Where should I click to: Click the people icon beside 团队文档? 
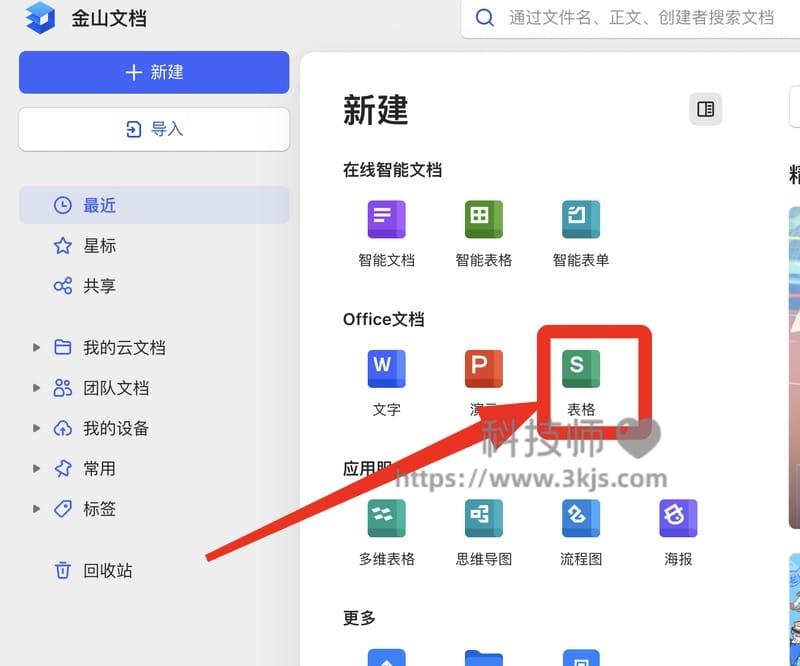coord(63,388)
